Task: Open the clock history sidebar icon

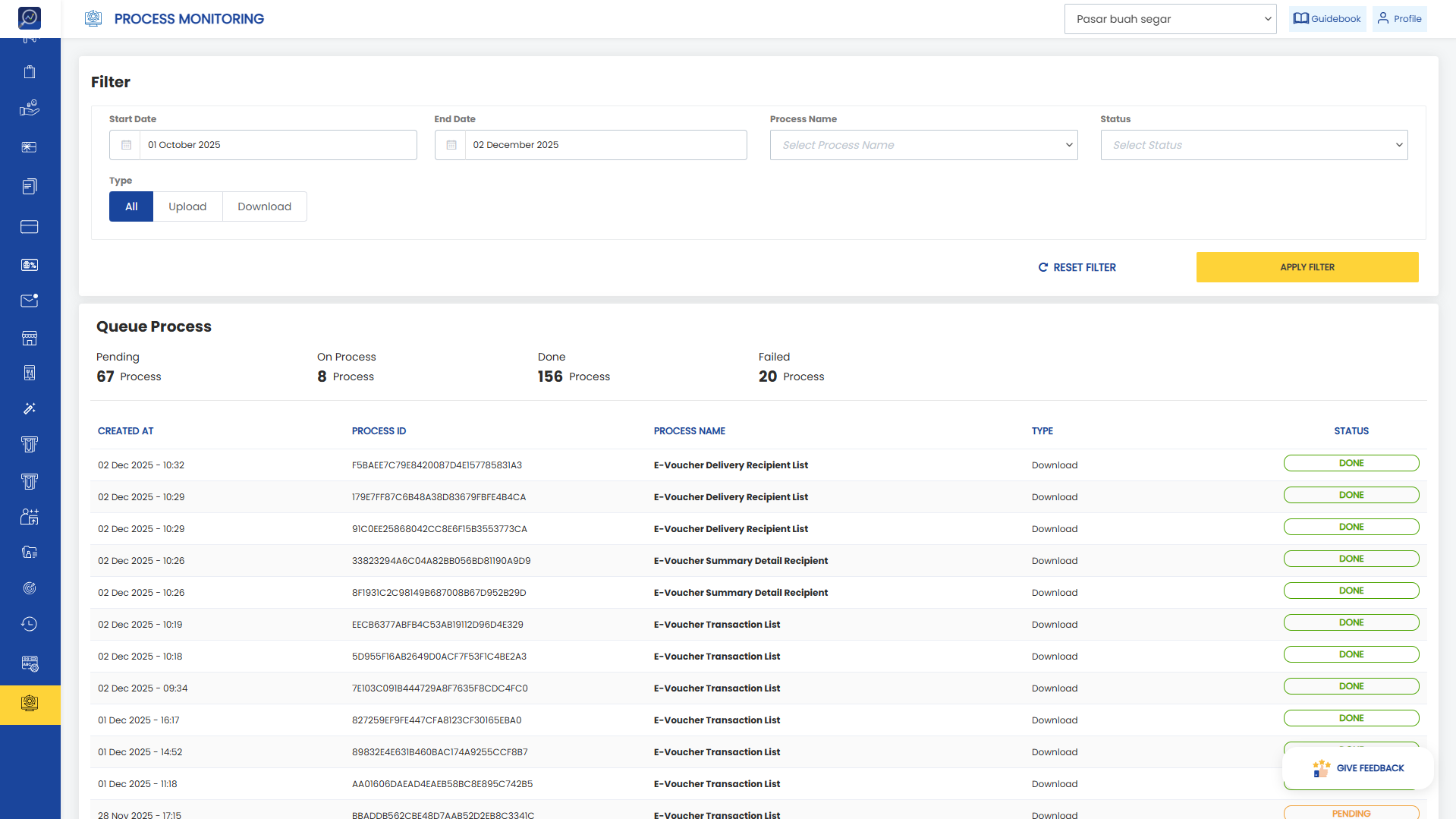Action: (30, 624)
